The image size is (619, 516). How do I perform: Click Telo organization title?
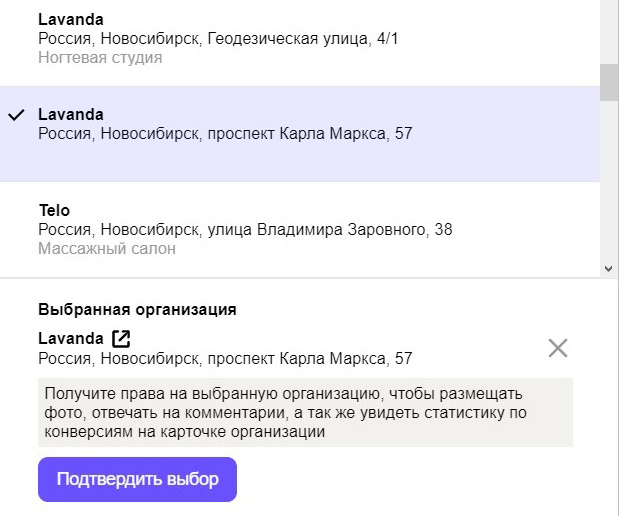tap(54, 210)
